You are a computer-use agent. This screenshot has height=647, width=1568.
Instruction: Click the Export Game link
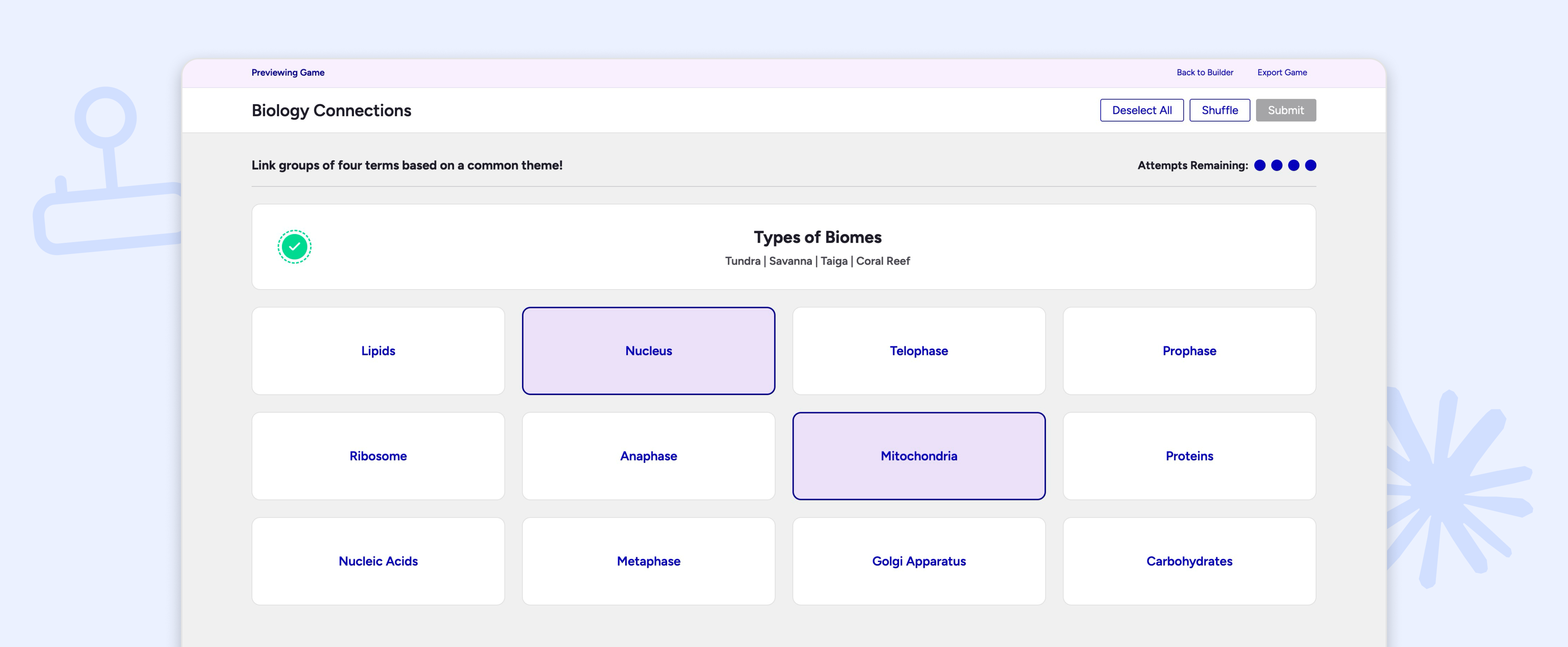coord(1282,72)
